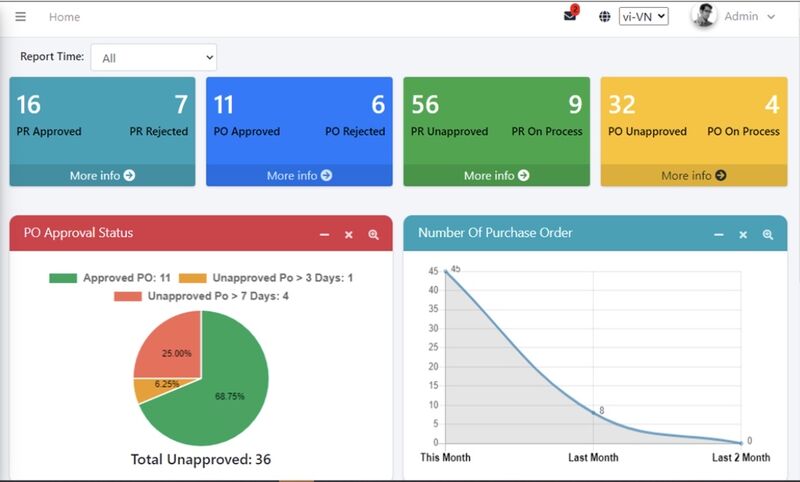Click the globe language icon
Screen dimensions: 800x482
[605, 17]
